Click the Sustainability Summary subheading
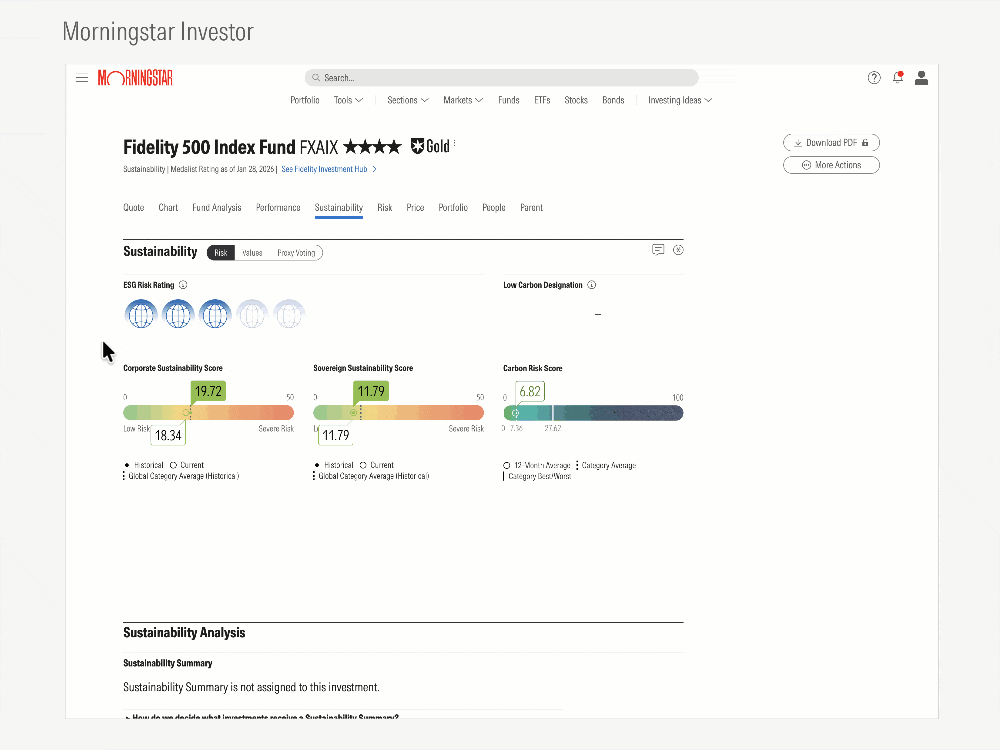The height and width of the screenshot is (750, 1000). pyautogui.click(x=168, y=663)
